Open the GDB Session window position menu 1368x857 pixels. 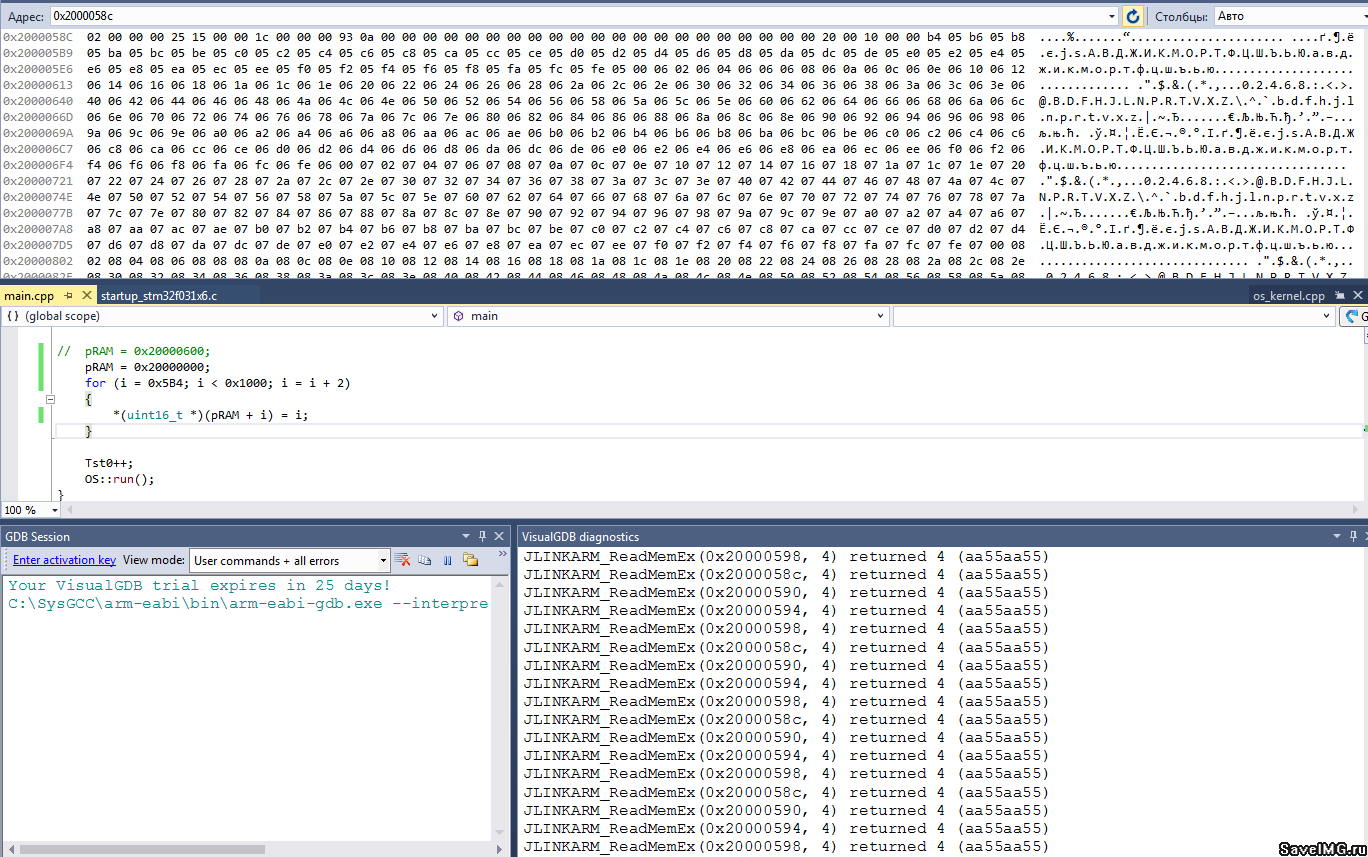tap(466, 537)
